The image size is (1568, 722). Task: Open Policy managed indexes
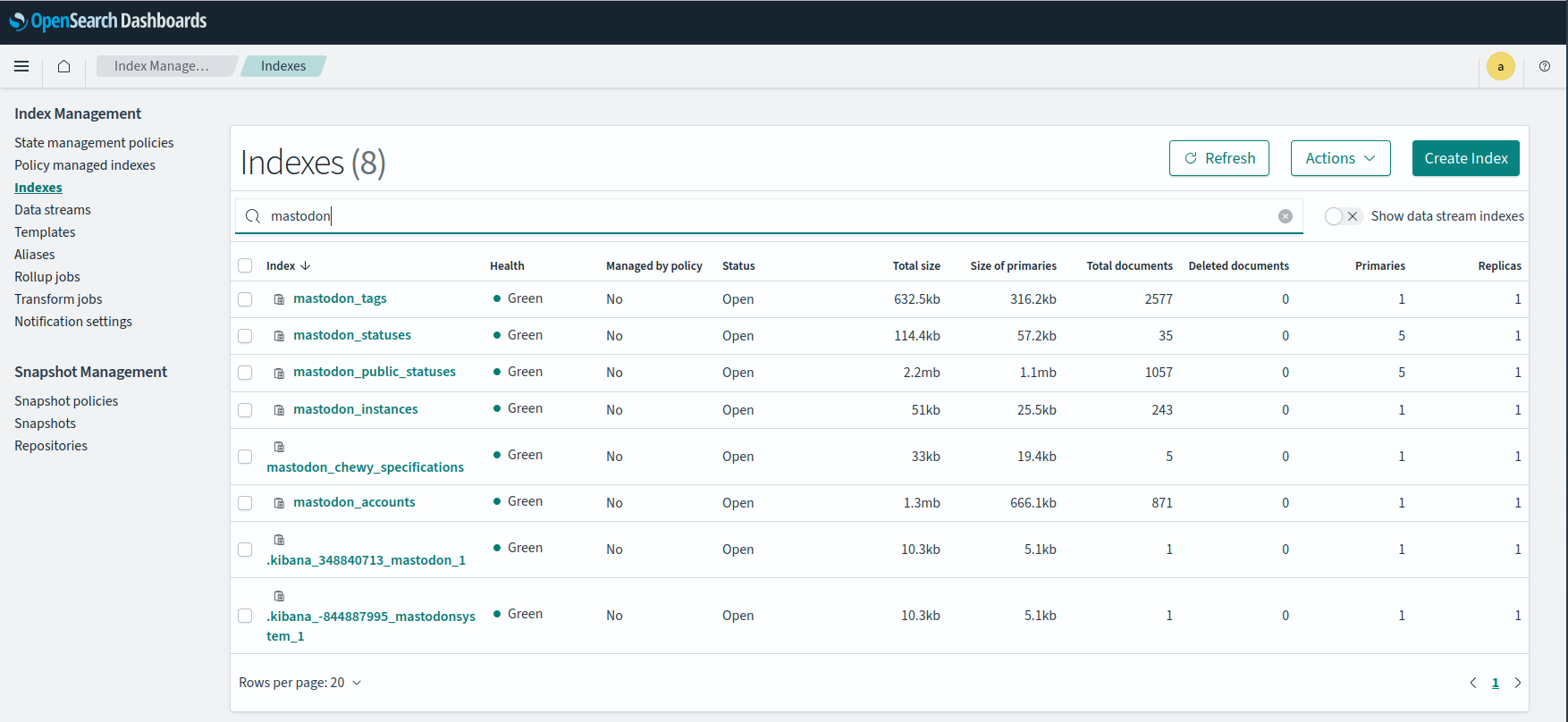[85, 165]
